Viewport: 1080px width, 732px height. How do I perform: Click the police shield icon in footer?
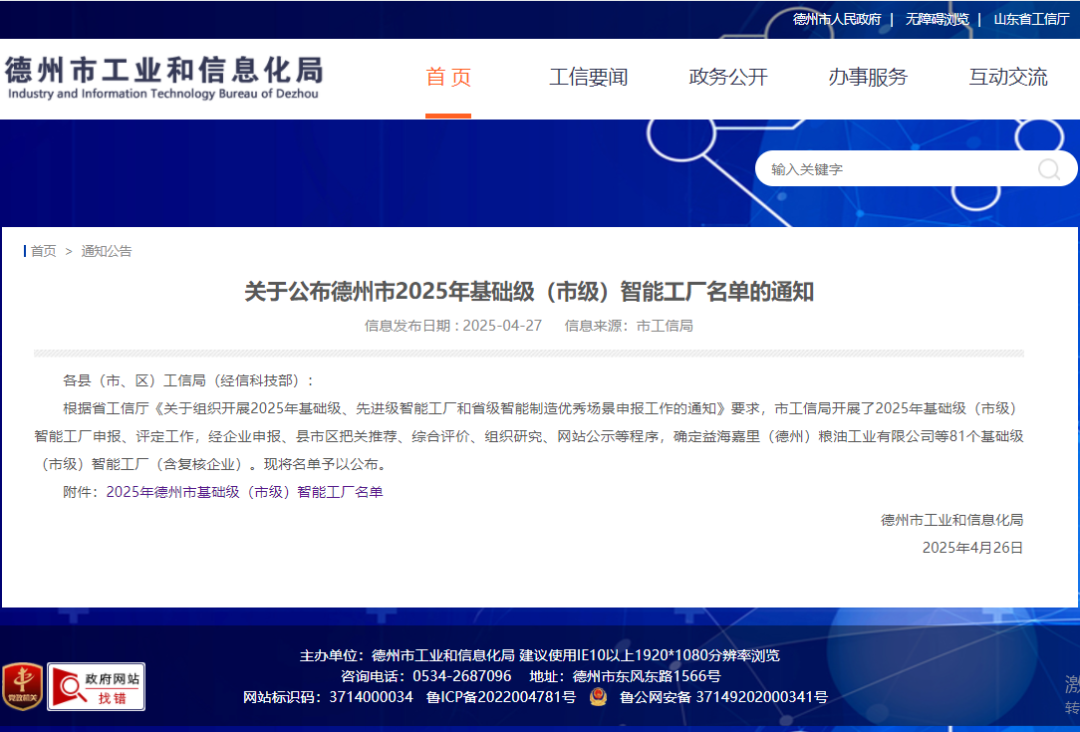598,697
